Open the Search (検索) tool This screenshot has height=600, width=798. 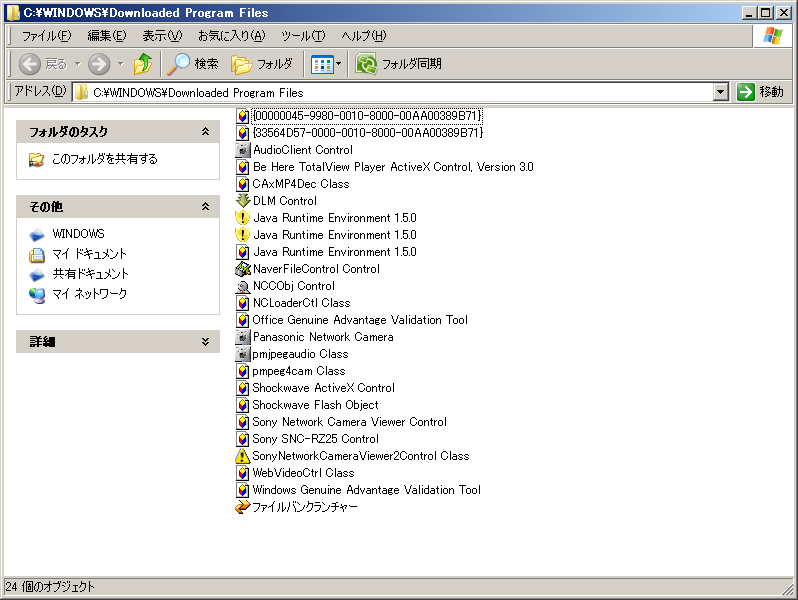[x=193, y=64]
